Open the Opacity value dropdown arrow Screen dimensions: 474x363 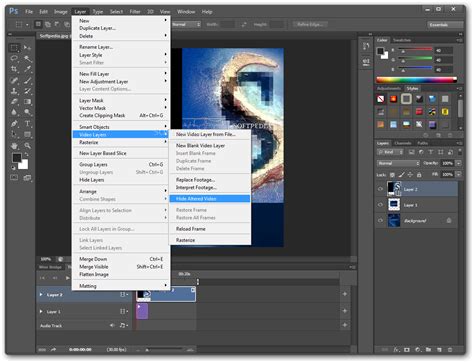tap(459, 163)
